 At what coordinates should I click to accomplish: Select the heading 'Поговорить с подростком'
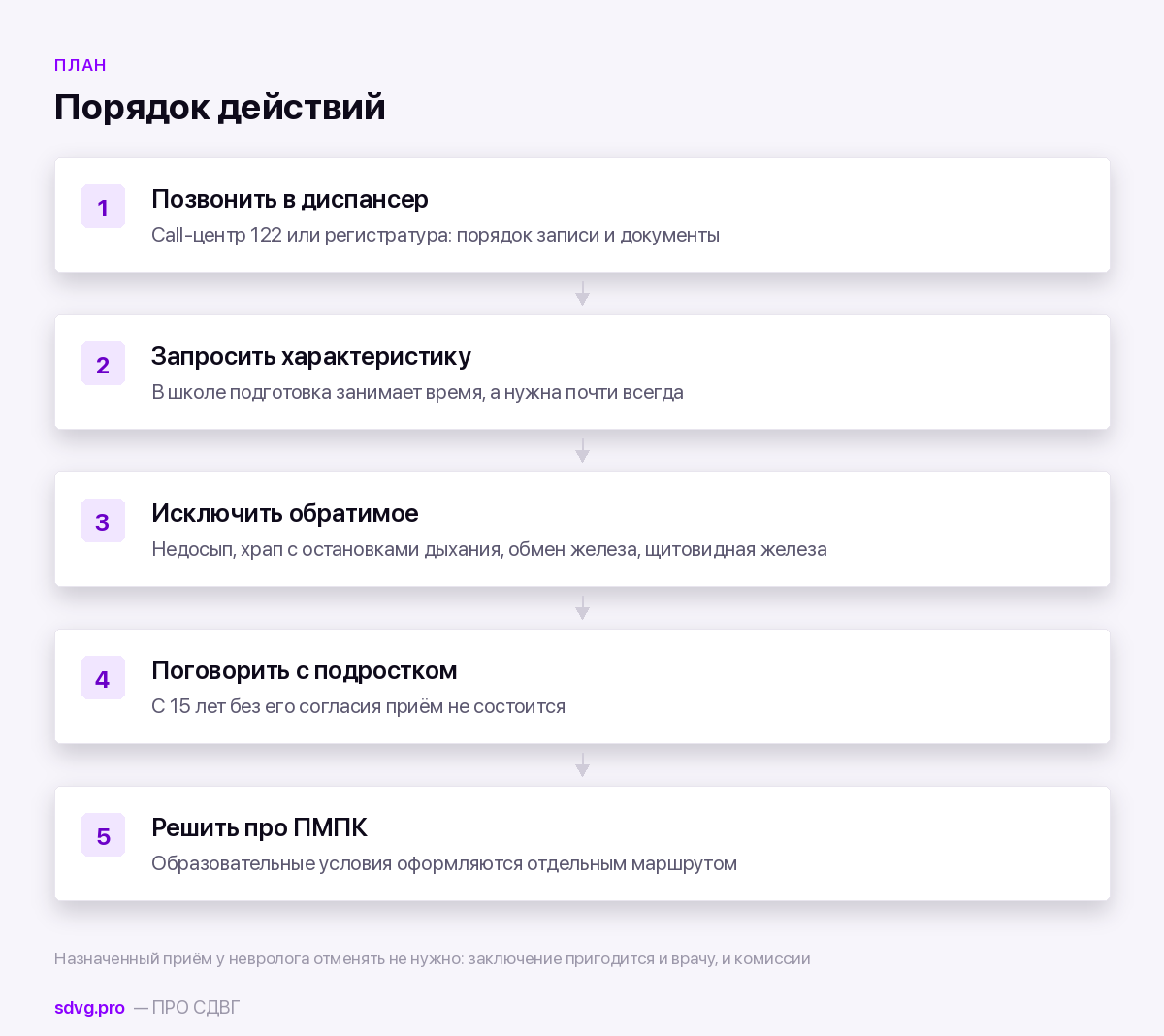(x=305, y=670)
